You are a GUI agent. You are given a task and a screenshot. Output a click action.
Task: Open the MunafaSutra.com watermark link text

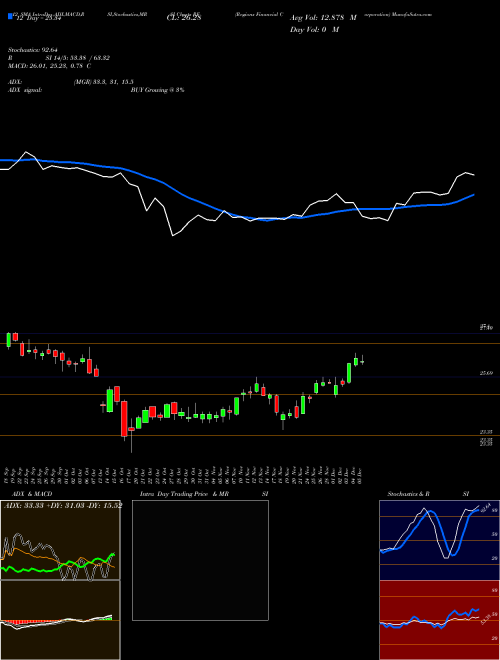click(x=411, y=14)
